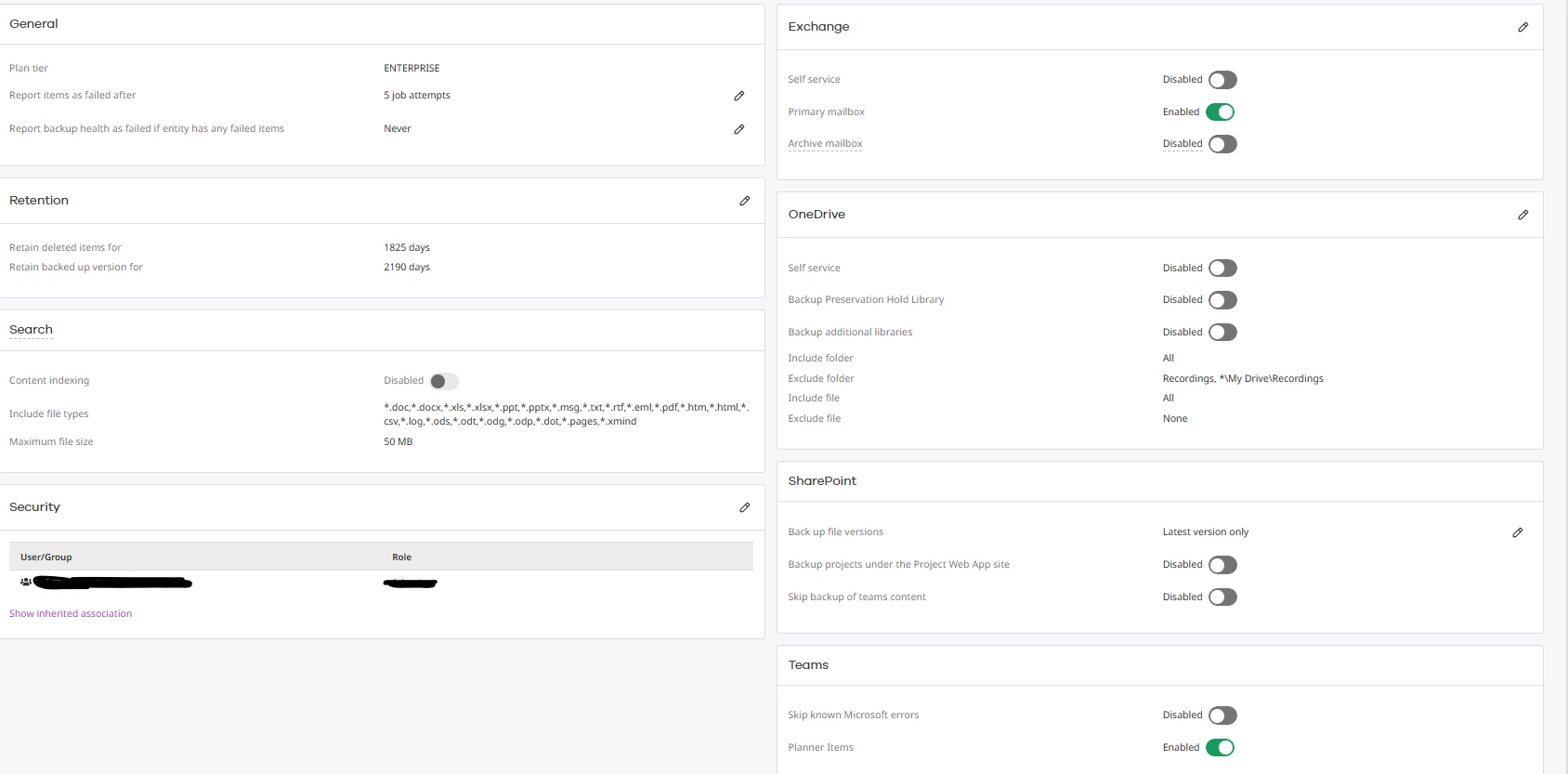Toggle Exchange Self service switch
Image resolution: width=1568 pixels, height=774 pixels.
(1222, 80)
